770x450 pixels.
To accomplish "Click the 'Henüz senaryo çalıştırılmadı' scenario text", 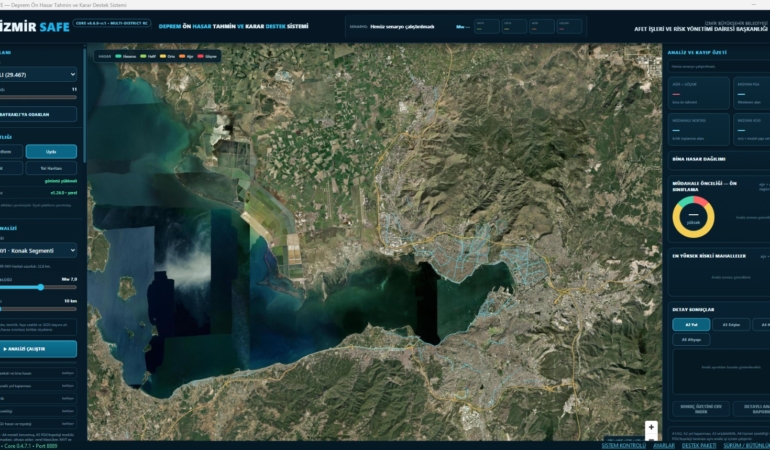I will pos(402,27).
